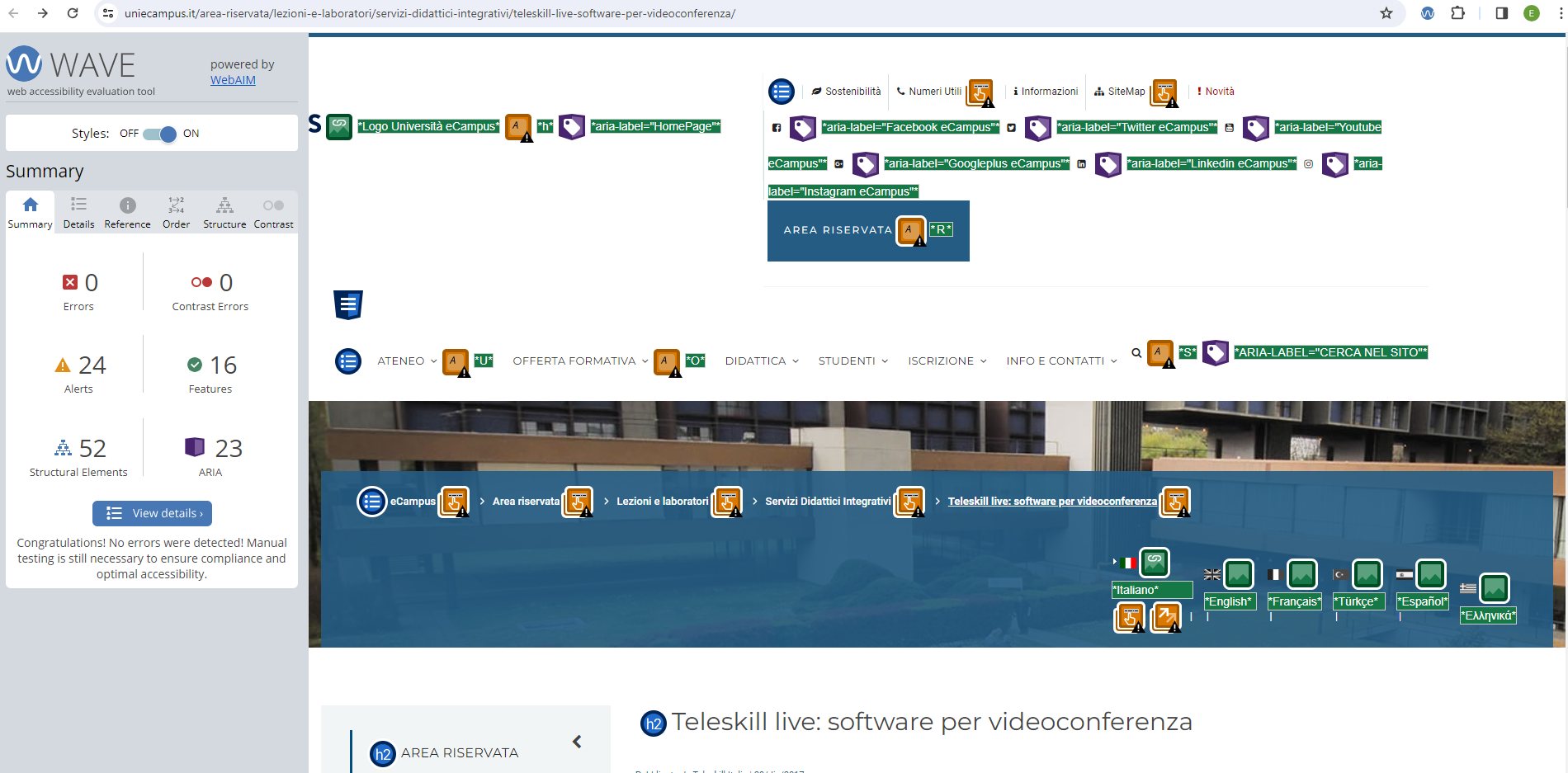Screen dimensions: 1568x773
Task: Collapse the AREA RISERVATA sidebar chevron
Action: coord(577,742)
